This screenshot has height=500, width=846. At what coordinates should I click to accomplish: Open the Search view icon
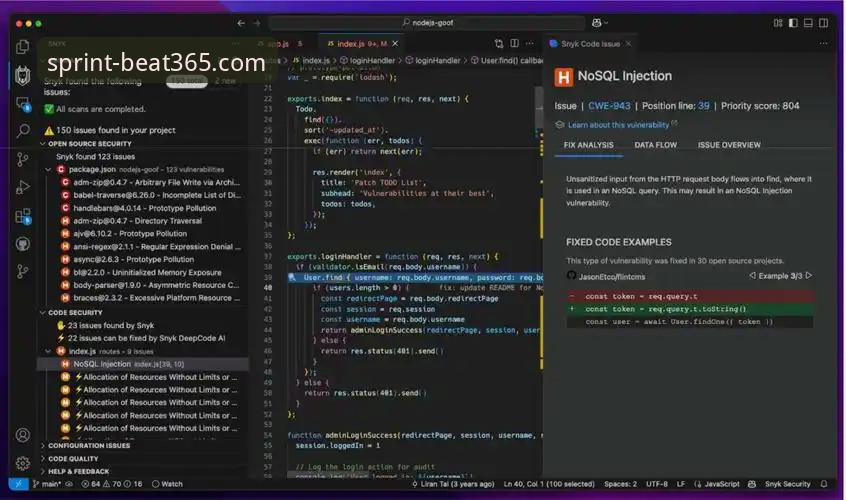tap(23, 131)
